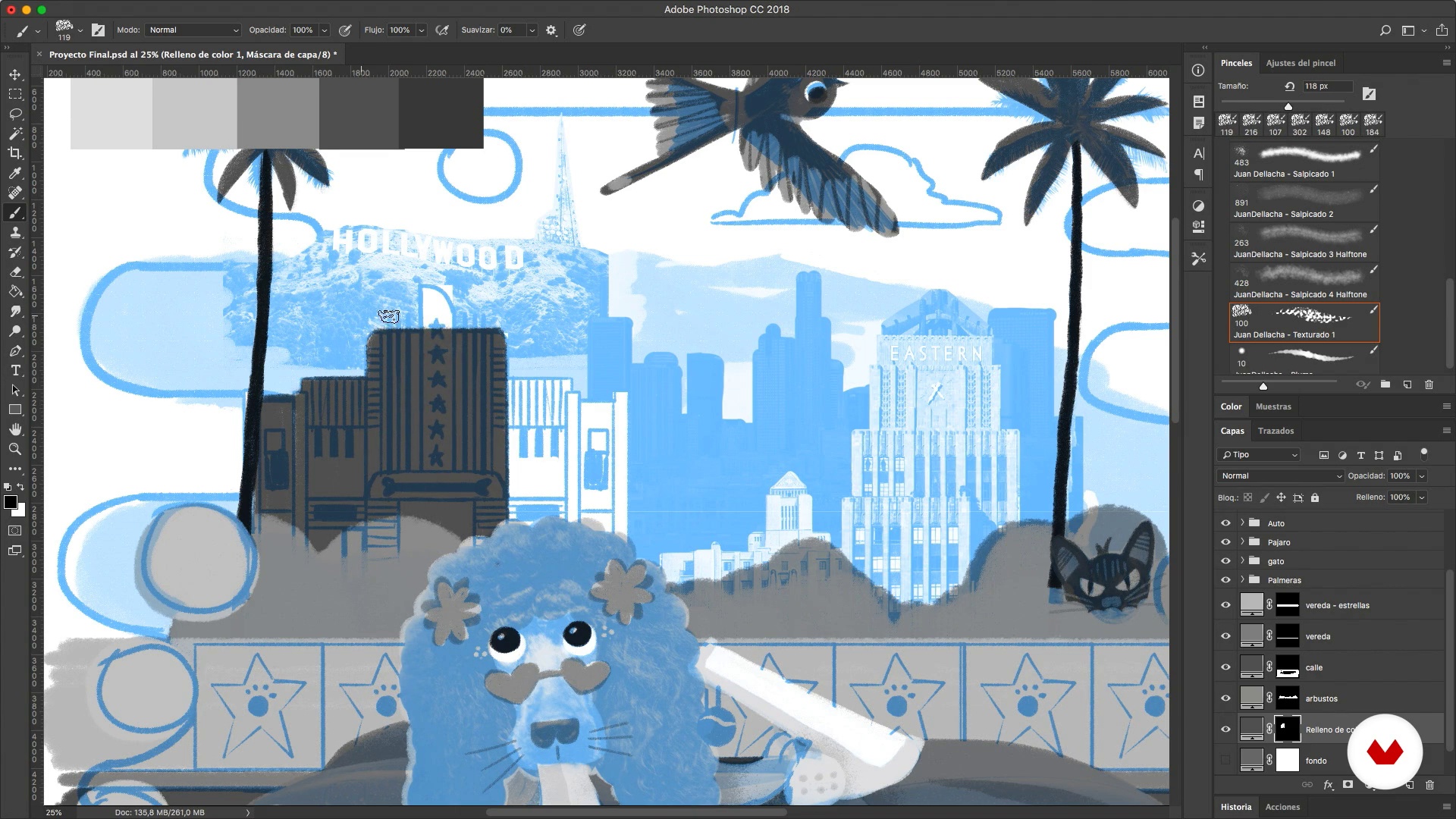Select the Crop tool

click(x=15, y=153)
